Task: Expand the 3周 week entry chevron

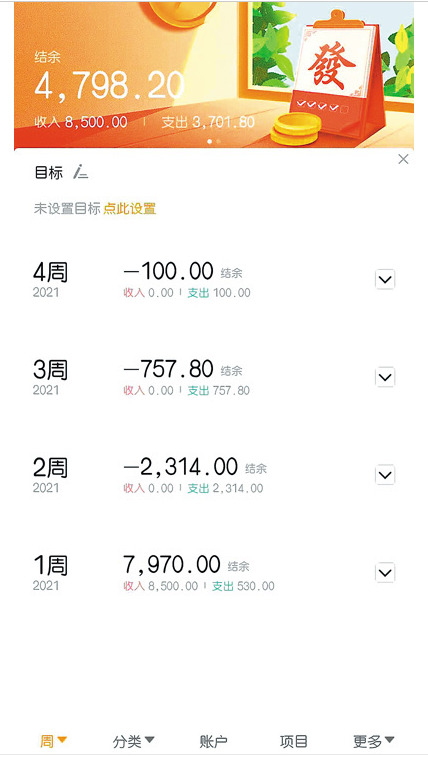Action: (x=385, y=377)
